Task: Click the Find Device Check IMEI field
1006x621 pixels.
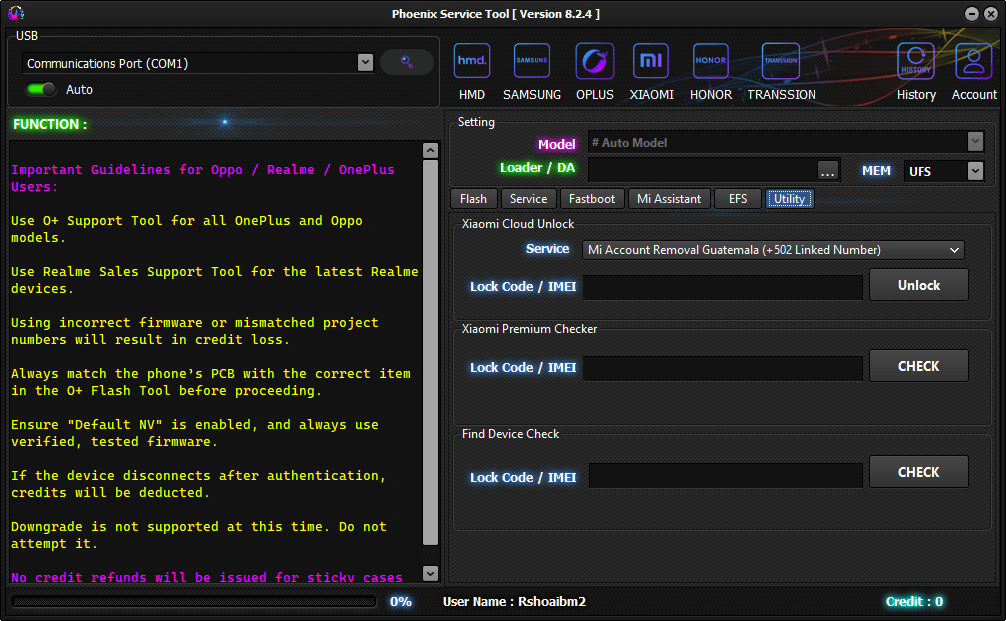Action: coord(725,476)
